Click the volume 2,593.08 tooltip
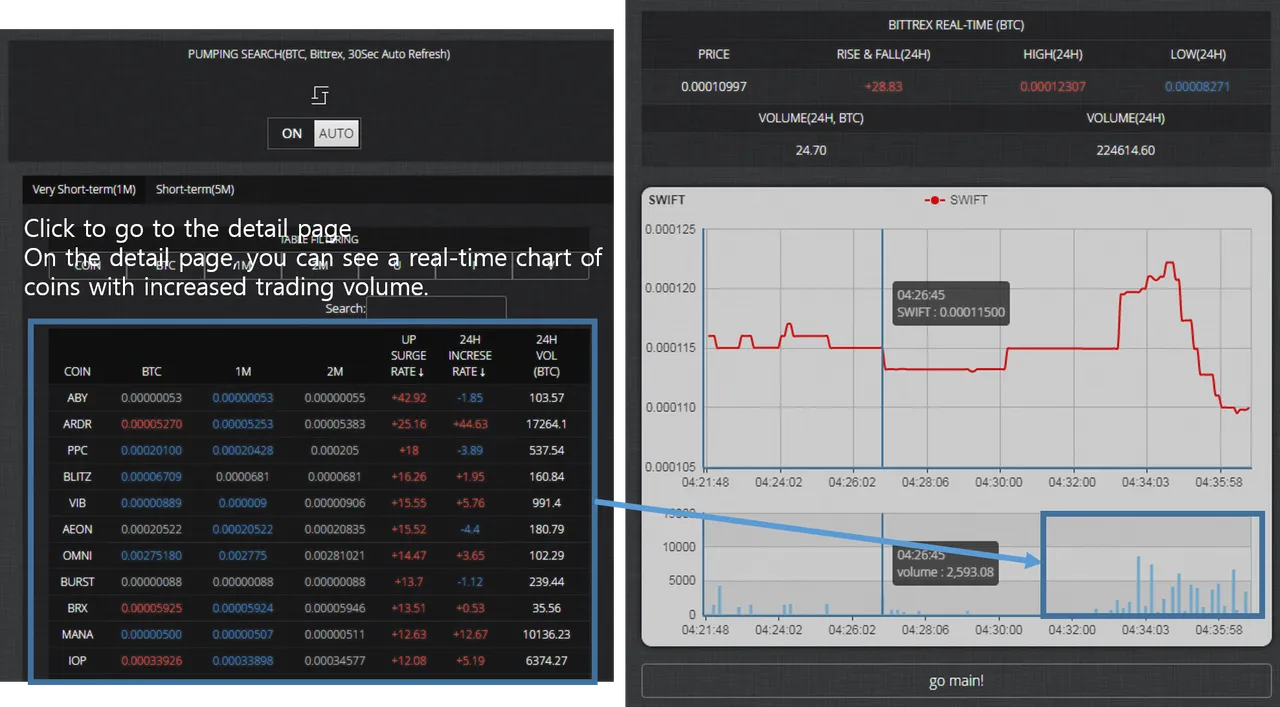1280x707 pixels. pyautogui.click(x=946, y=564)
